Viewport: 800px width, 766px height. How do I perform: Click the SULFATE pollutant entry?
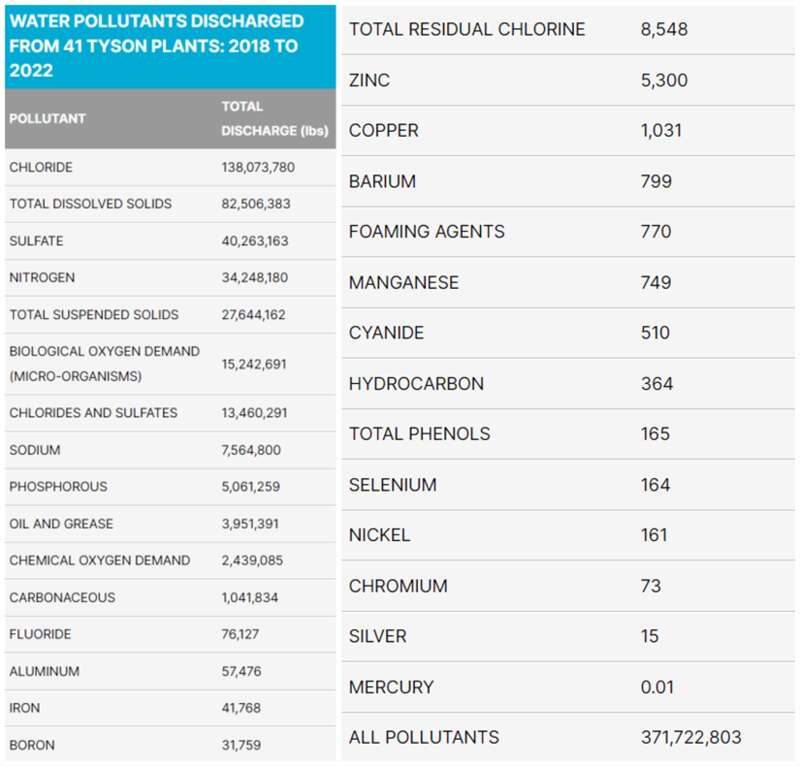36,241
